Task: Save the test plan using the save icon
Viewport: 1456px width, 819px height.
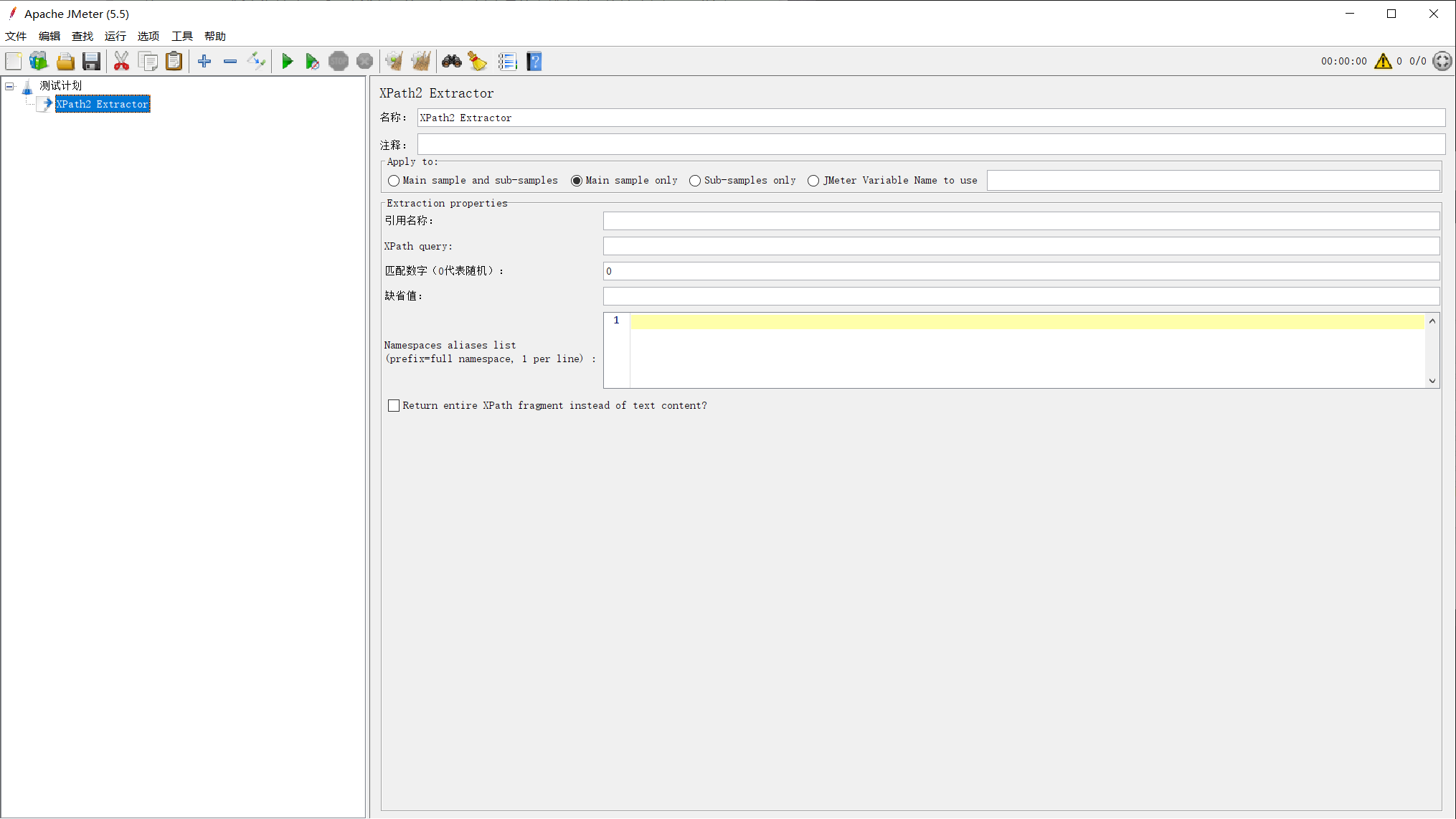Action: pyautogui.click(x=92, y=61)
